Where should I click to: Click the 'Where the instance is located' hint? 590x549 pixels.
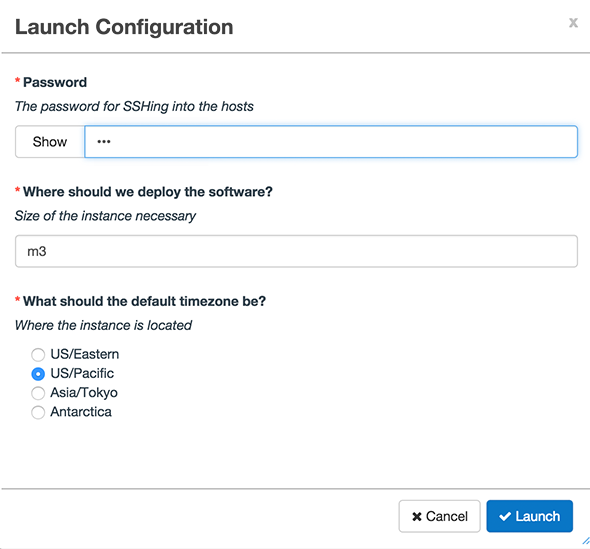point(103,325)
